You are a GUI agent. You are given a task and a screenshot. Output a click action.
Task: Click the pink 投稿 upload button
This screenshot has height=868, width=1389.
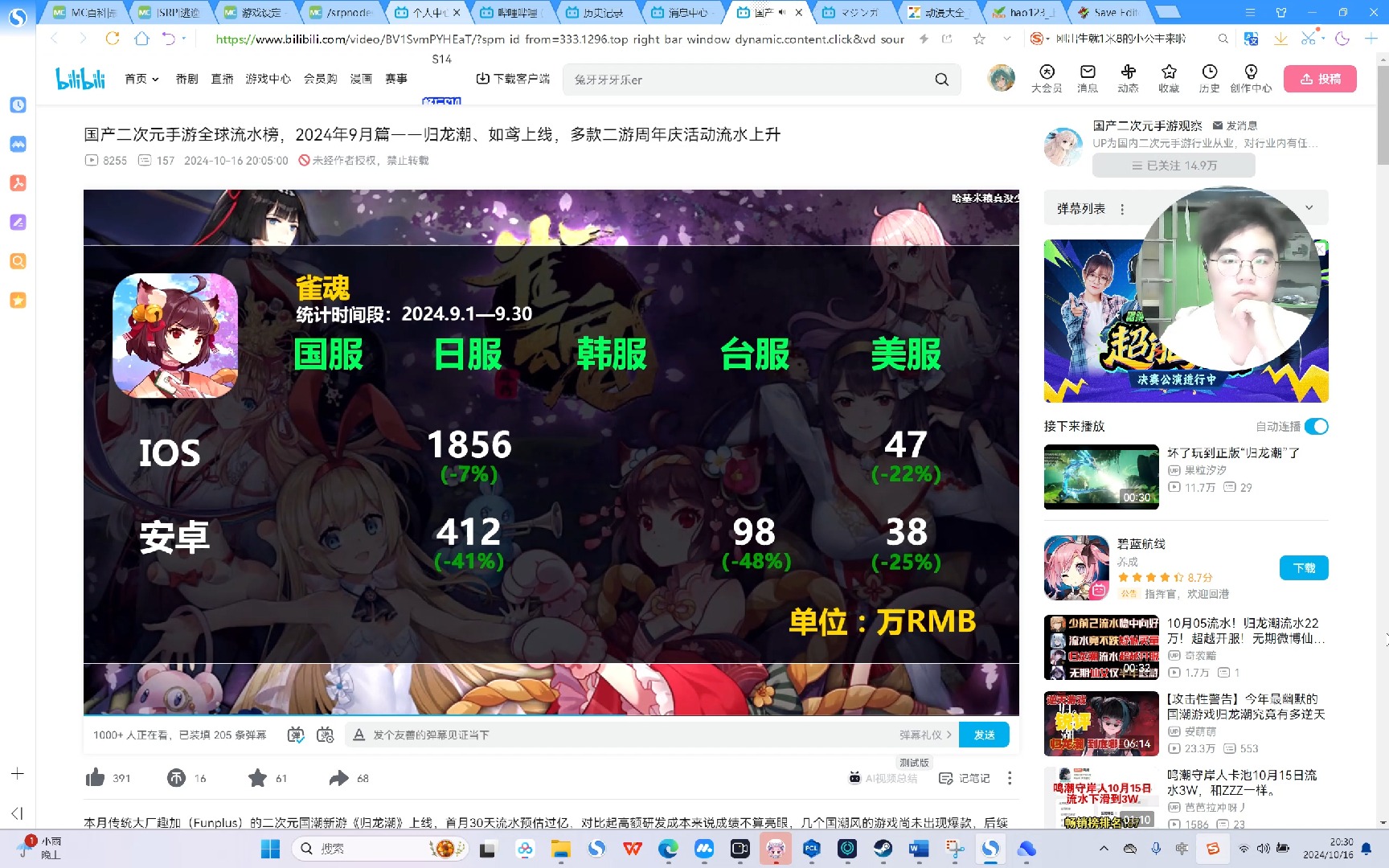point(1320,79)
